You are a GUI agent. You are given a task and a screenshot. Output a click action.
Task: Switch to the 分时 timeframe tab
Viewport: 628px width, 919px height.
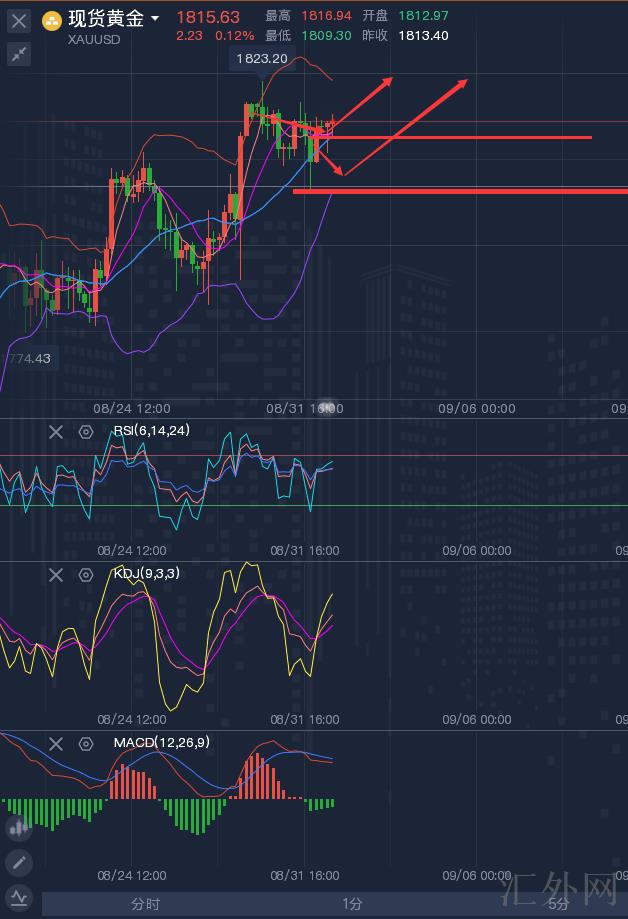point(145,904)
